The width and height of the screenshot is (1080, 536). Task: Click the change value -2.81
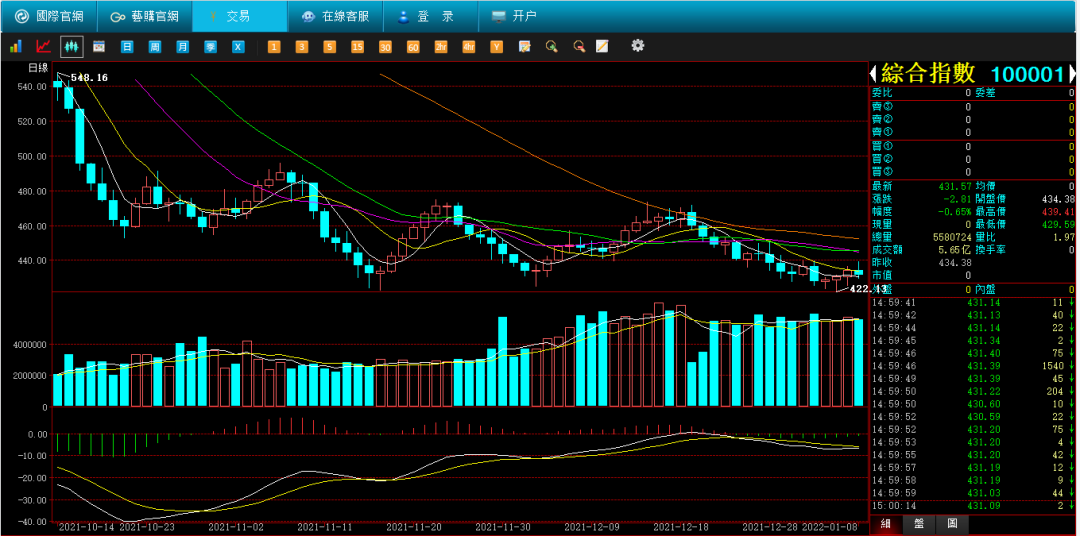tap(957, 198)
